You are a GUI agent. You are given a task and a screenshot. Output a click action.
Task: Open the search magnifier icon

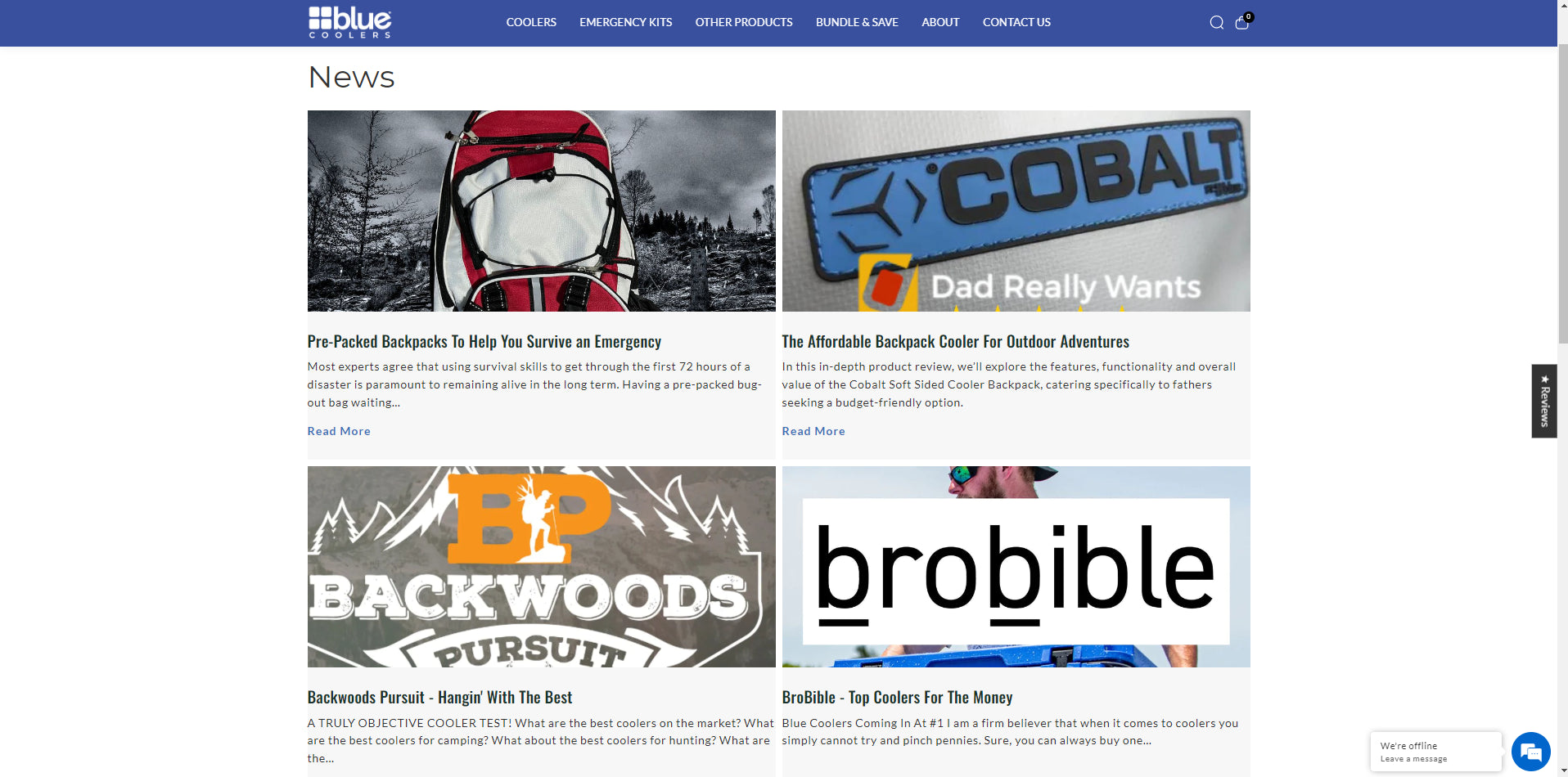click(x=1216, y=23)
